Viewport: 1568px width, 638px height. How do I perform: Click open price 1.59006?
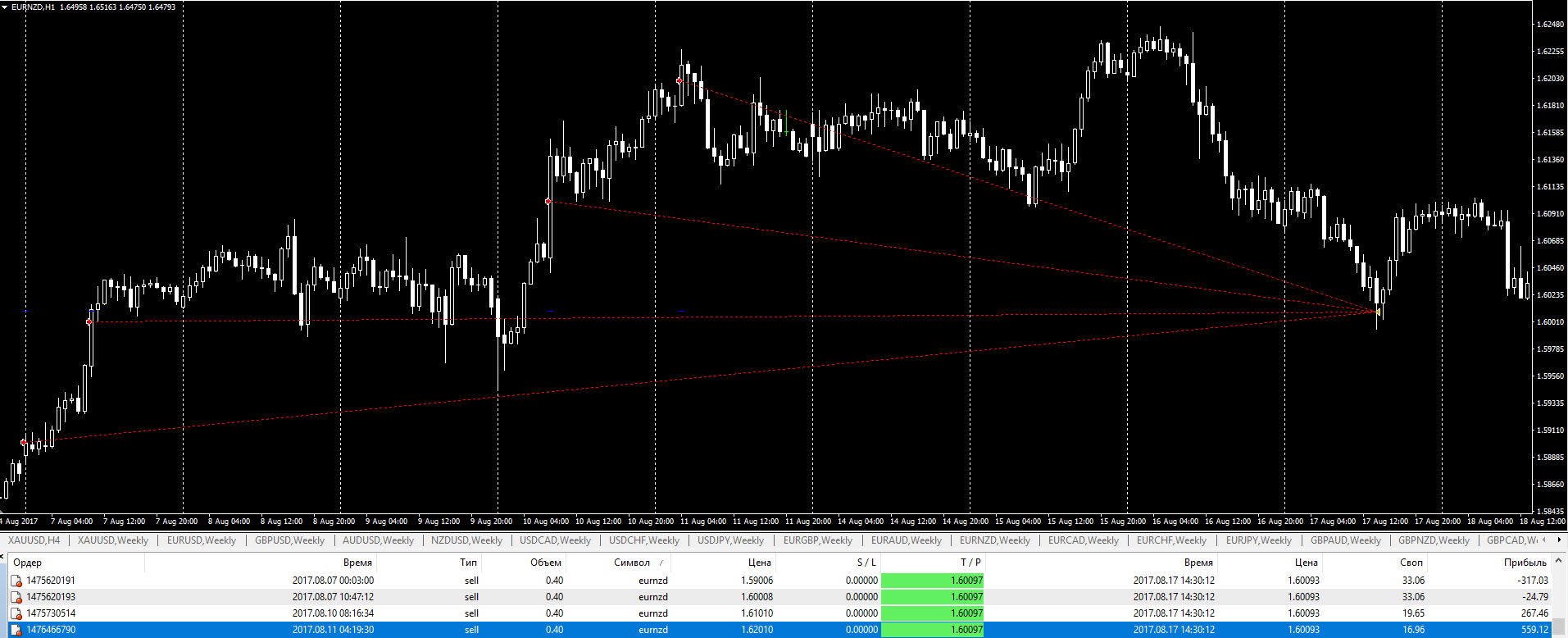point(757,581)
